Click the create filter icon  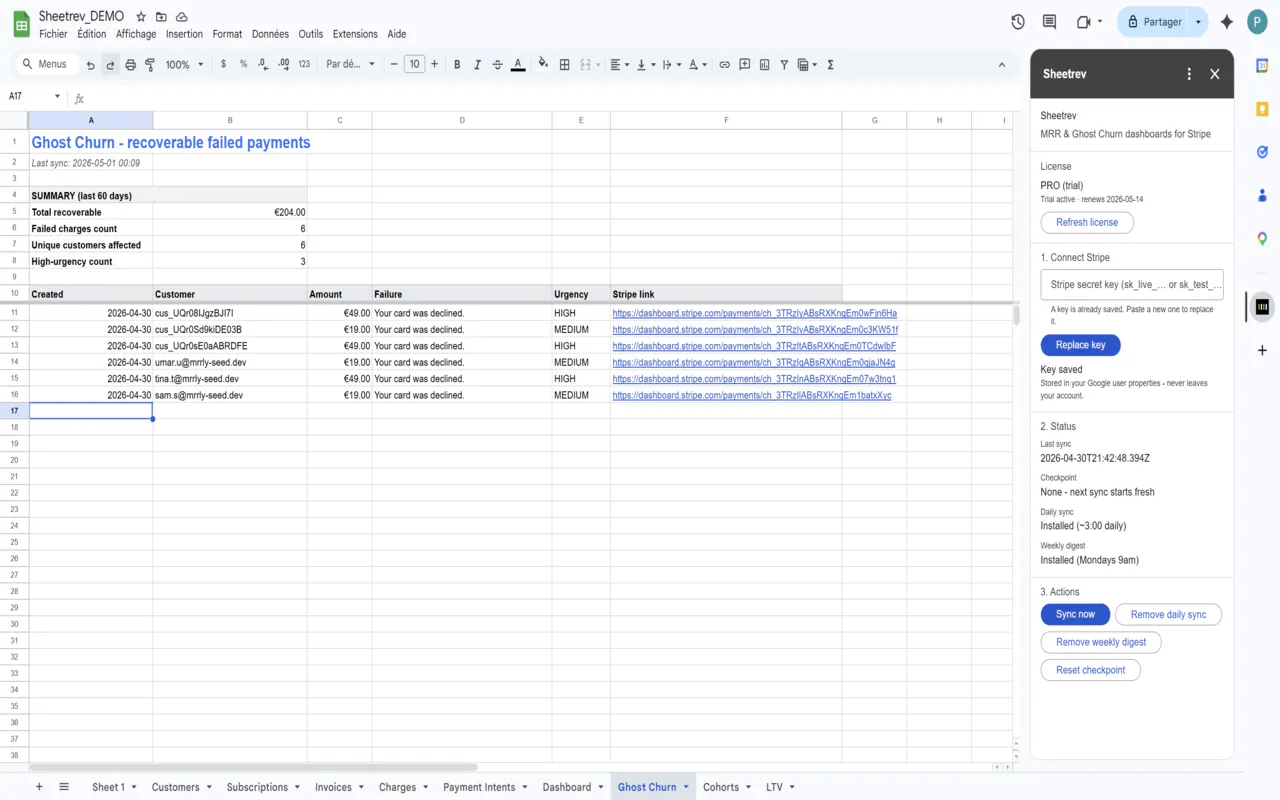pyautogui.click(x=784, y=65)
